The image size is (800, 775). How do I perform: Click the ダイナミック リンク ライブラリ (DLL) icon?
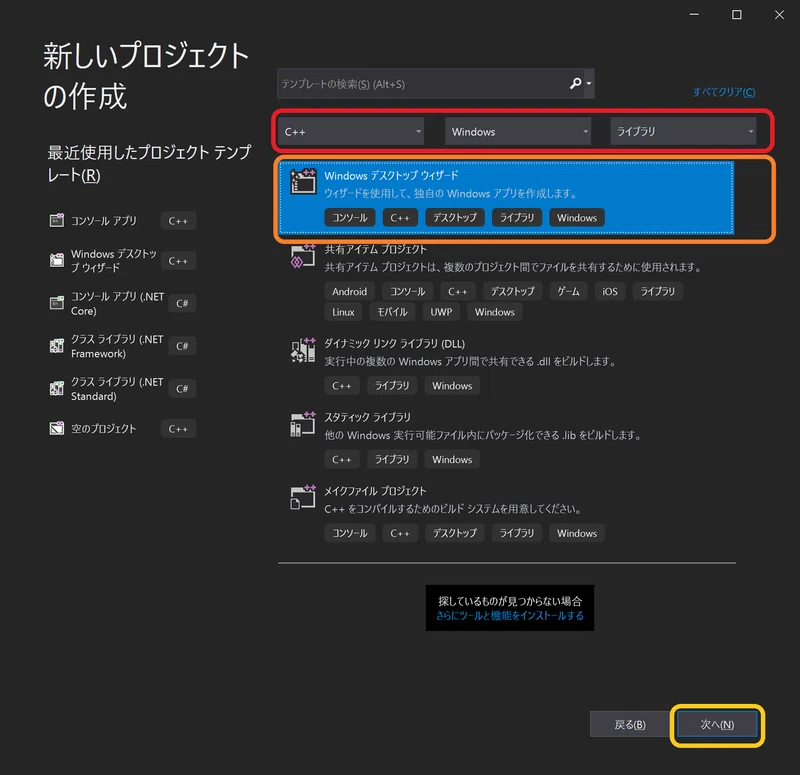[303, 350]
